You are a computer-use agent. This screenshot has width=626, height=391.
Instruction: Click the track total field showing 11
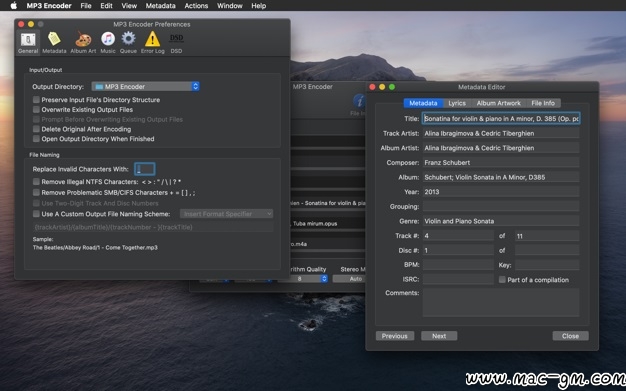pos(547,236)
